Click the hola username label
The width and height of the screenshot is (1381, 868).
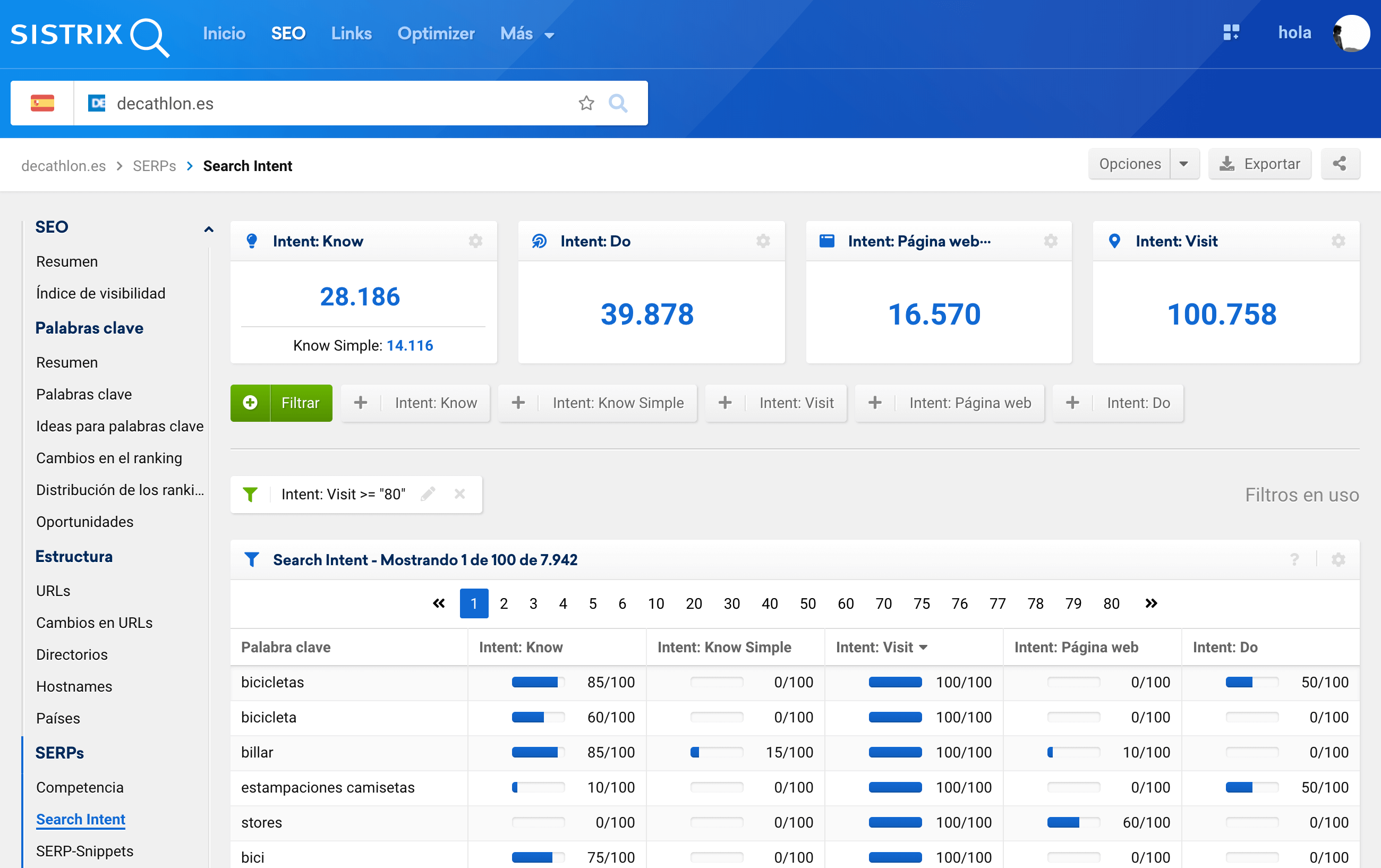point(1294,32)
